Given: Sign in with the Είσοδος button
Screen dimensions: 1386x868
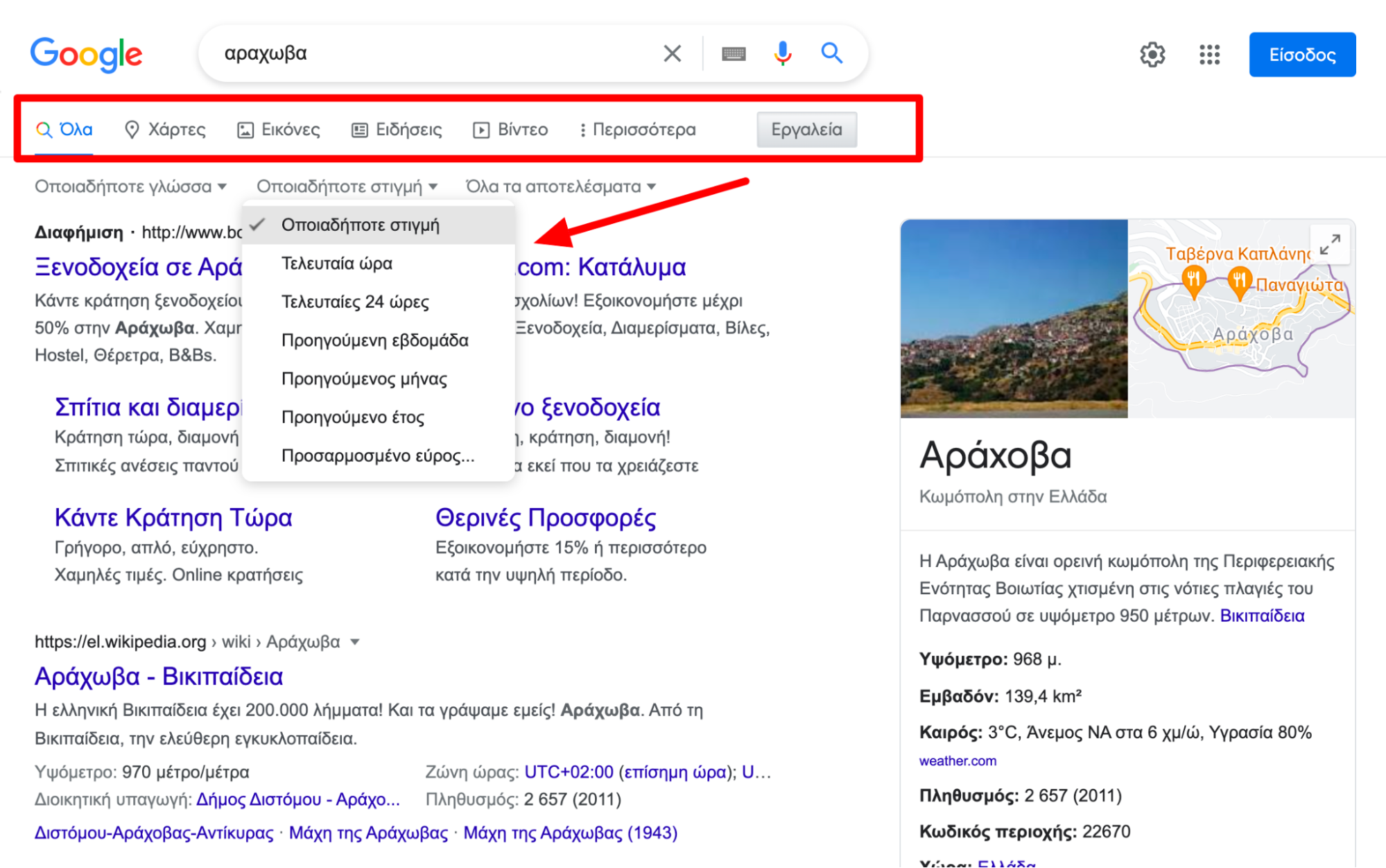Looking at the screenshot, I should click(1302, 55).
